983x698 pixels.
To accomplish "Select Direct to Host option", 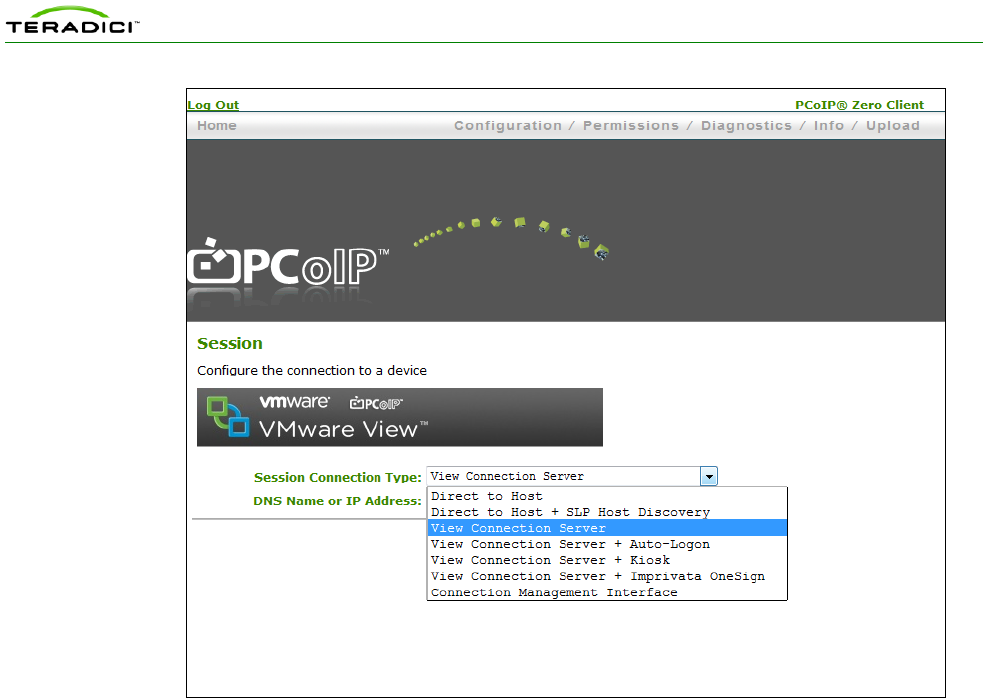I will pos(607,496).
